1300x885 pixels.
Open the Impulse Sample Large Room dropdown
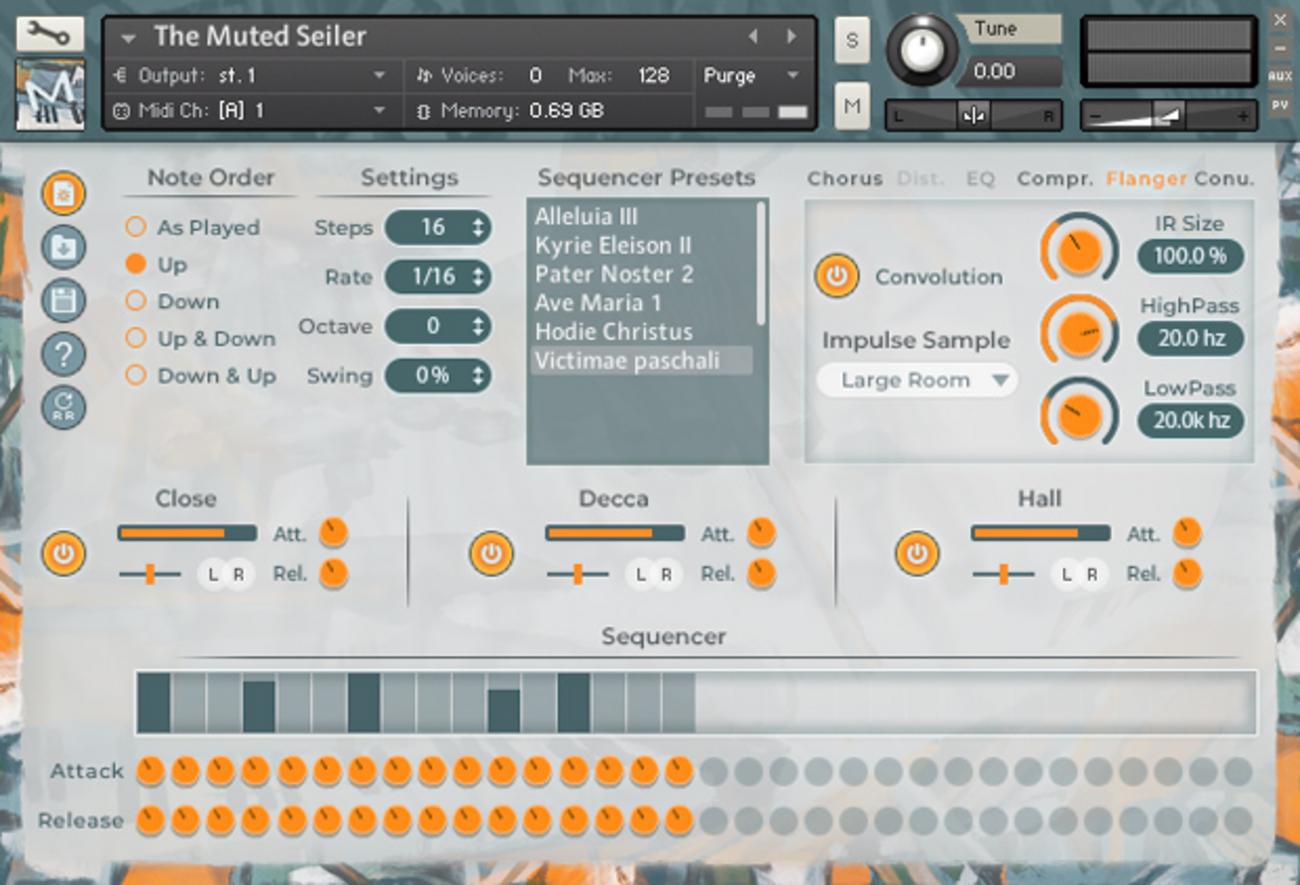tap(917, 380)
